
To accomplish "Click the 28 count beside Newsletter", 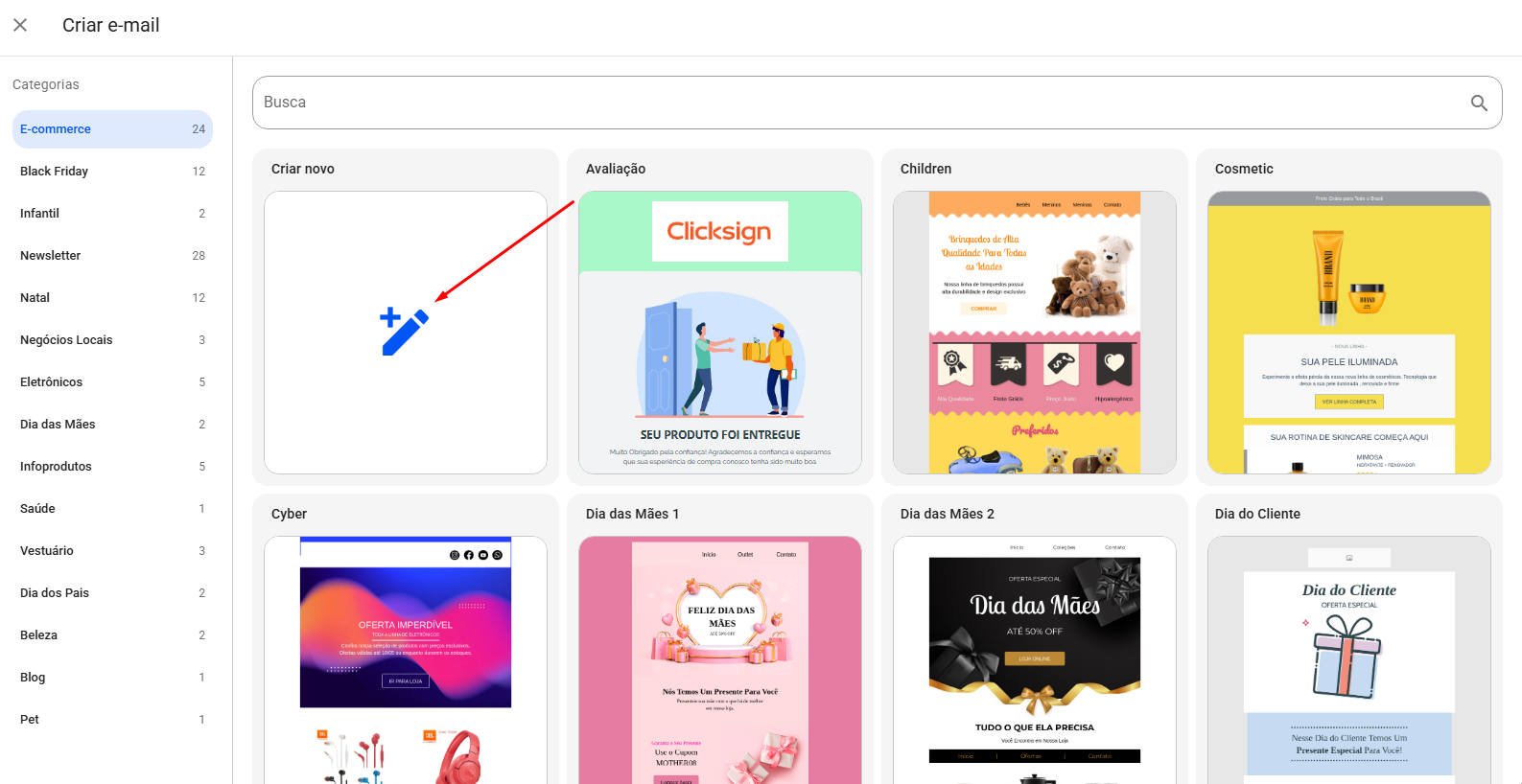I will point(199,256).
